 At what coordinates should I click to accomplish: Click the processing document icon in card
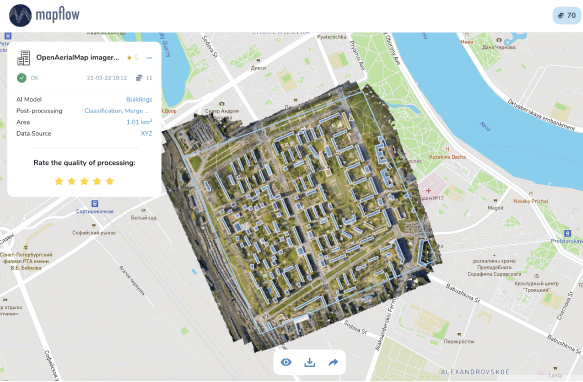click(24, 58)
